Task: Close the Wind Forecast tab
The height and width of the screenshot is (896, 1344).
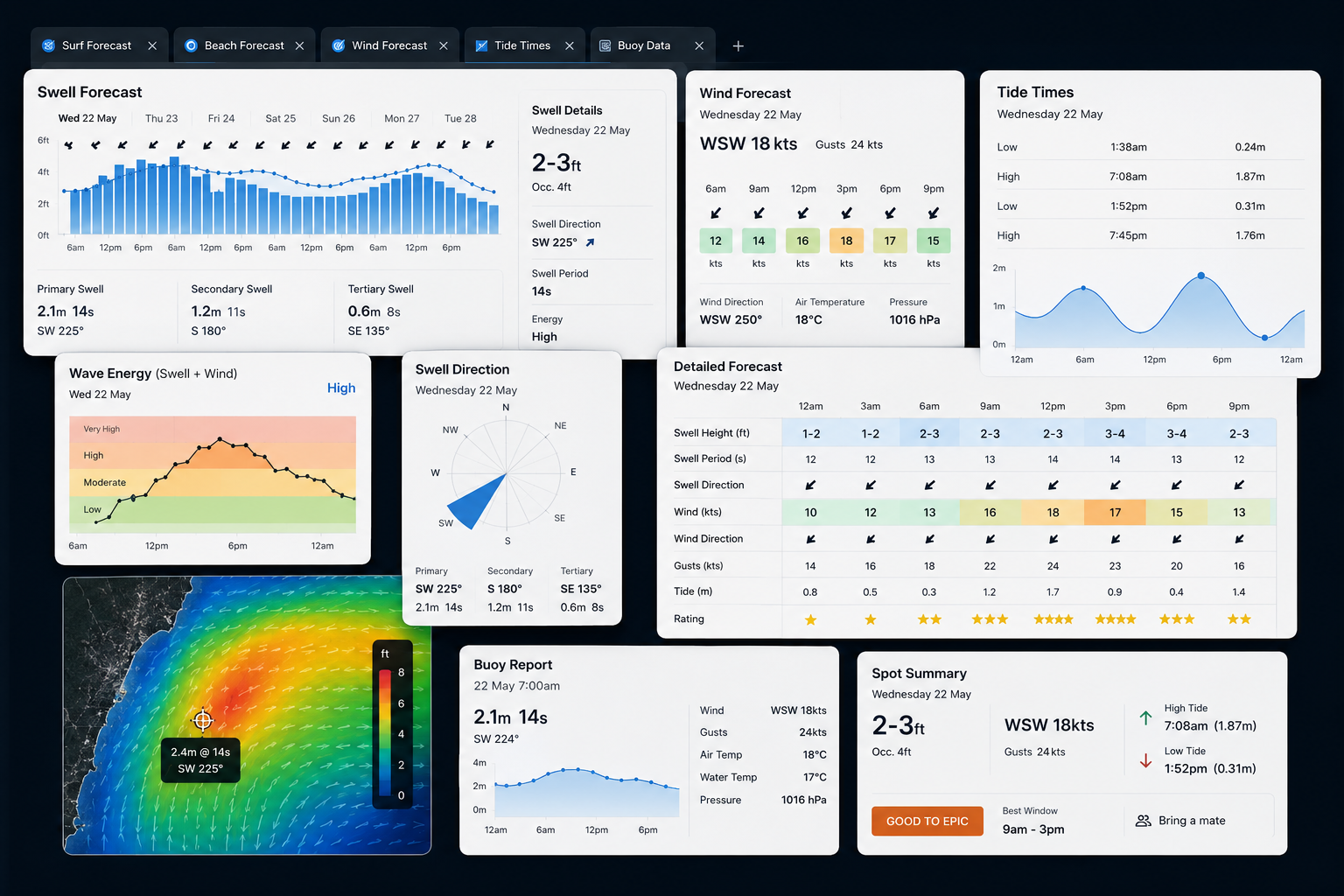Action: (444, 45)
